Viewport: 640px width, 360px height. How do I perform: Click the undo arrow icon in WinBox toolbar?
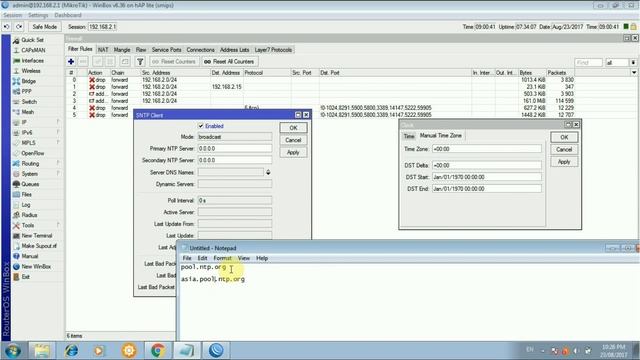pos(7,27)
